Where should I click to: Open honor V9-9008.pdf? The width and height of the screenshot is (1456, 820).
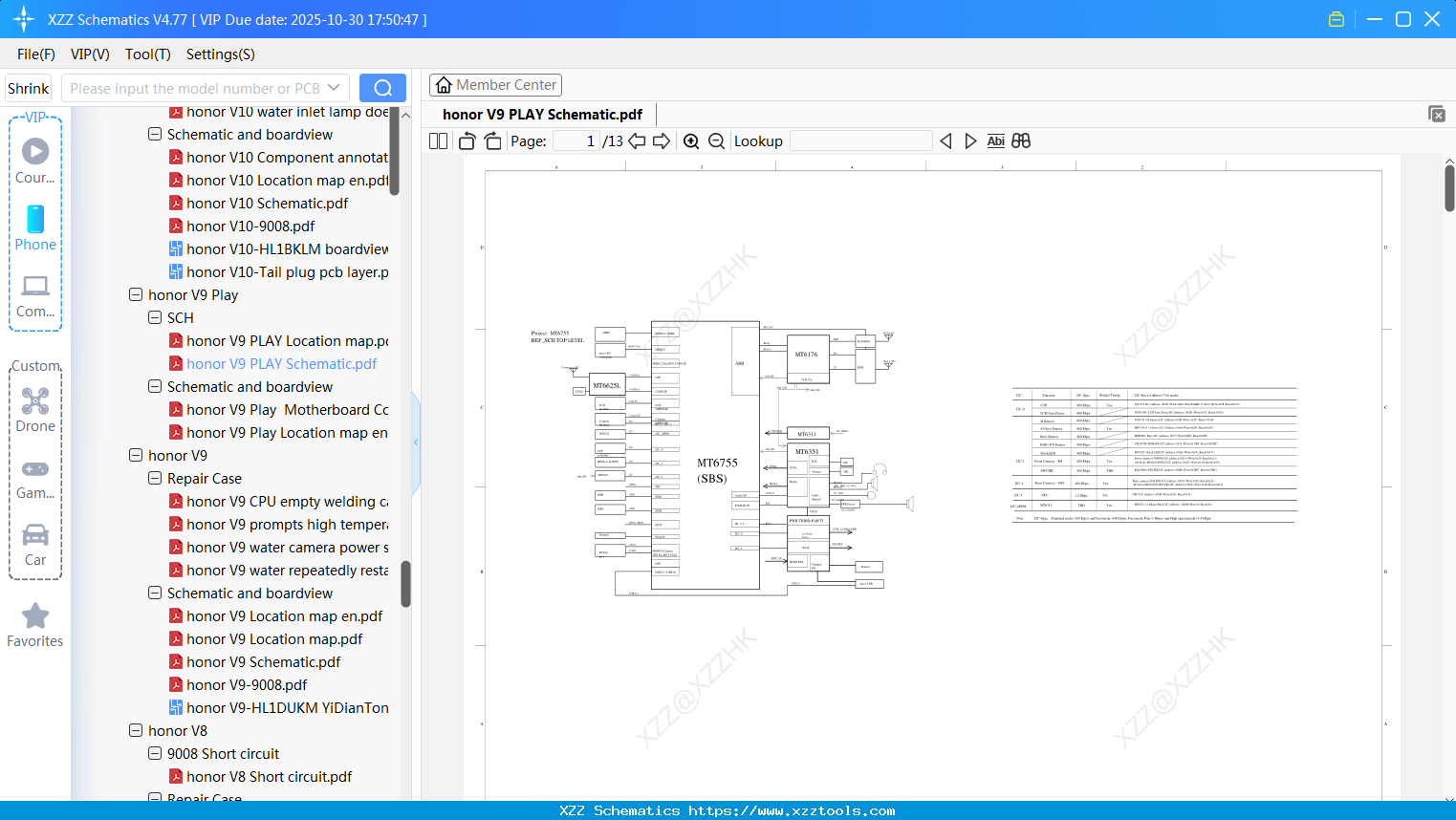click(x=238, y=685)
